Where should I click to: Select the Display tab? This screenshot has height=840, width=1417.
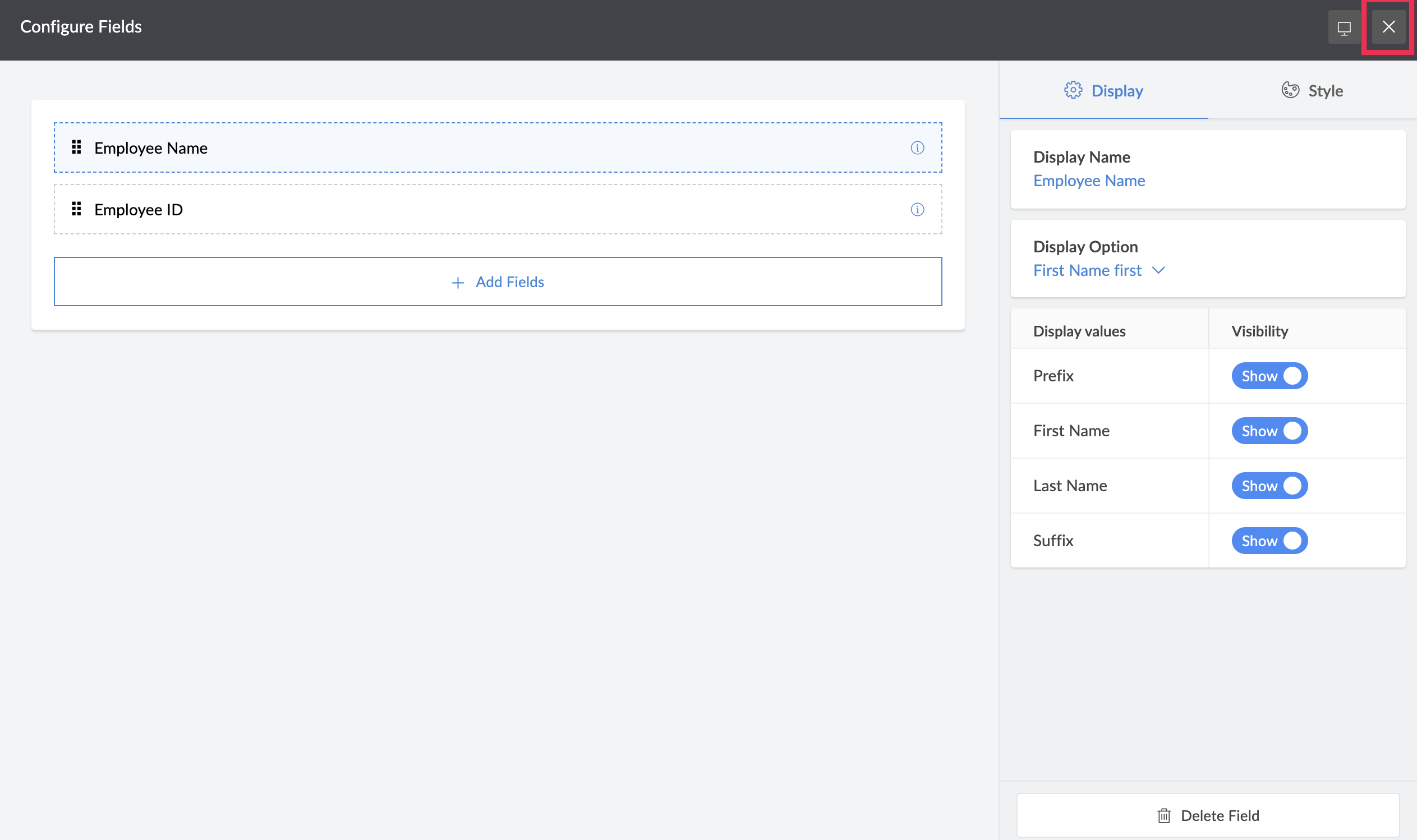tap(1103, 91)
